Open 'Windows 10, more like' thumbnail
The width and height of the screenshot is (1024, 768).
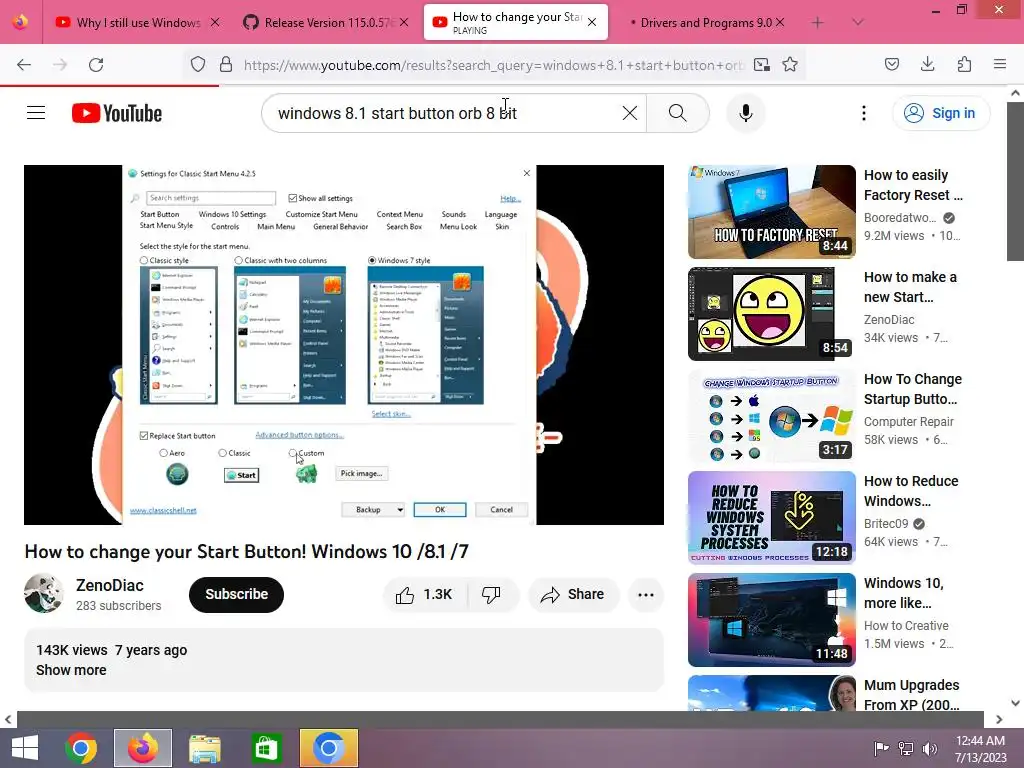771,619
